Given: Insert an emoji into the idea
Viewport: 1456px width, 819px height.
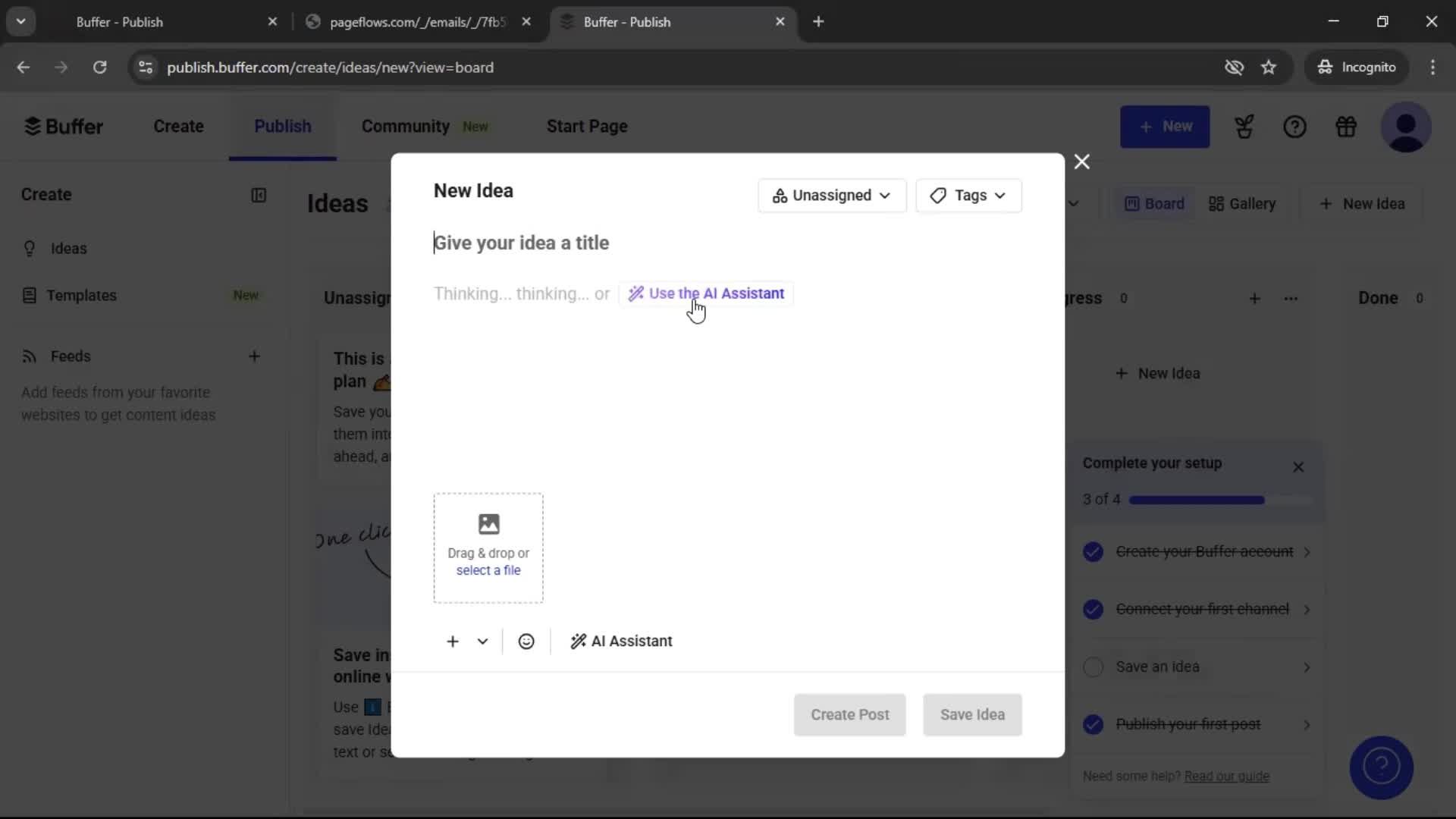Looking at the screenshot, I should point(526,641).
